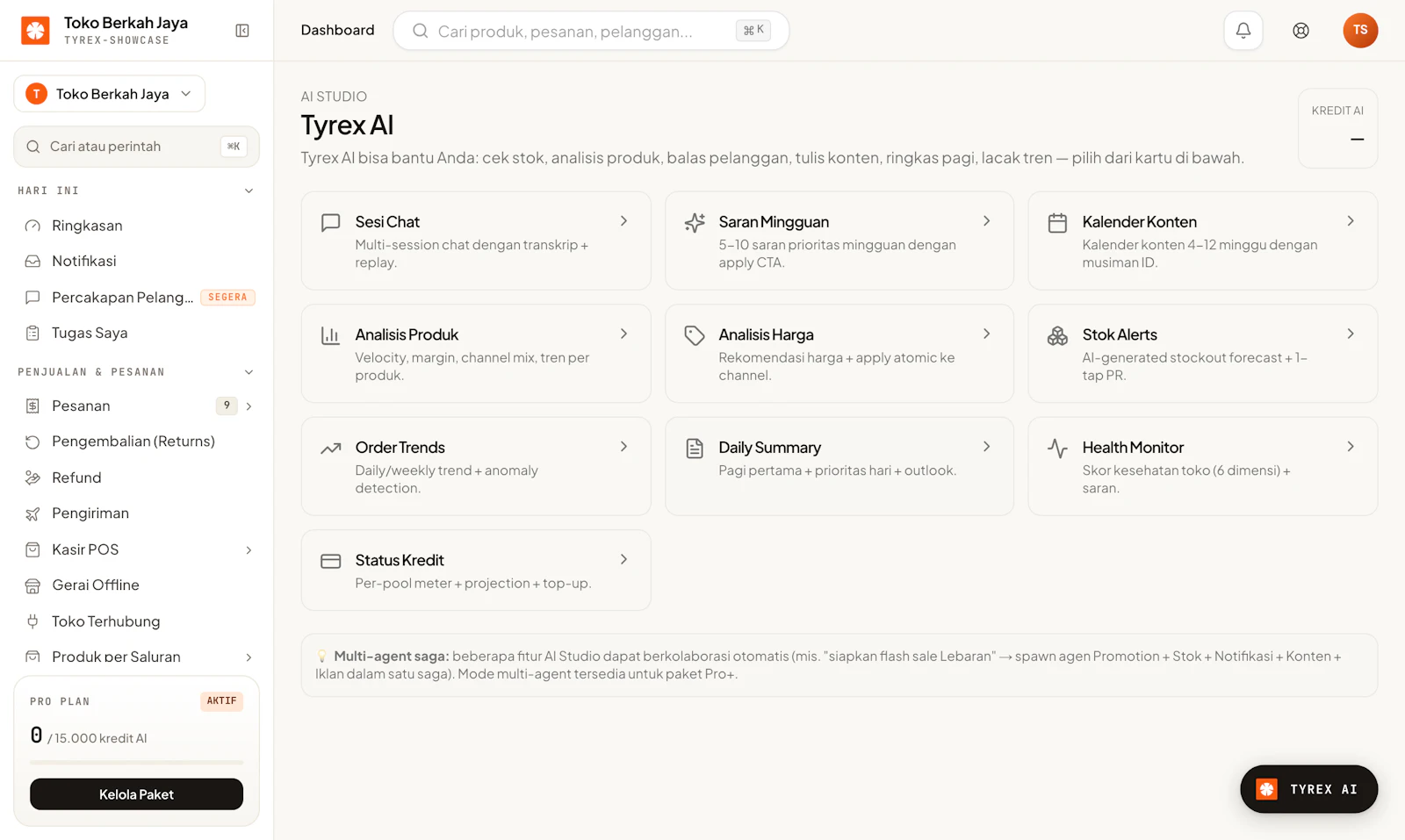Click Sesi Chat speech bubble icon
1405x840 pixels.
330,222
